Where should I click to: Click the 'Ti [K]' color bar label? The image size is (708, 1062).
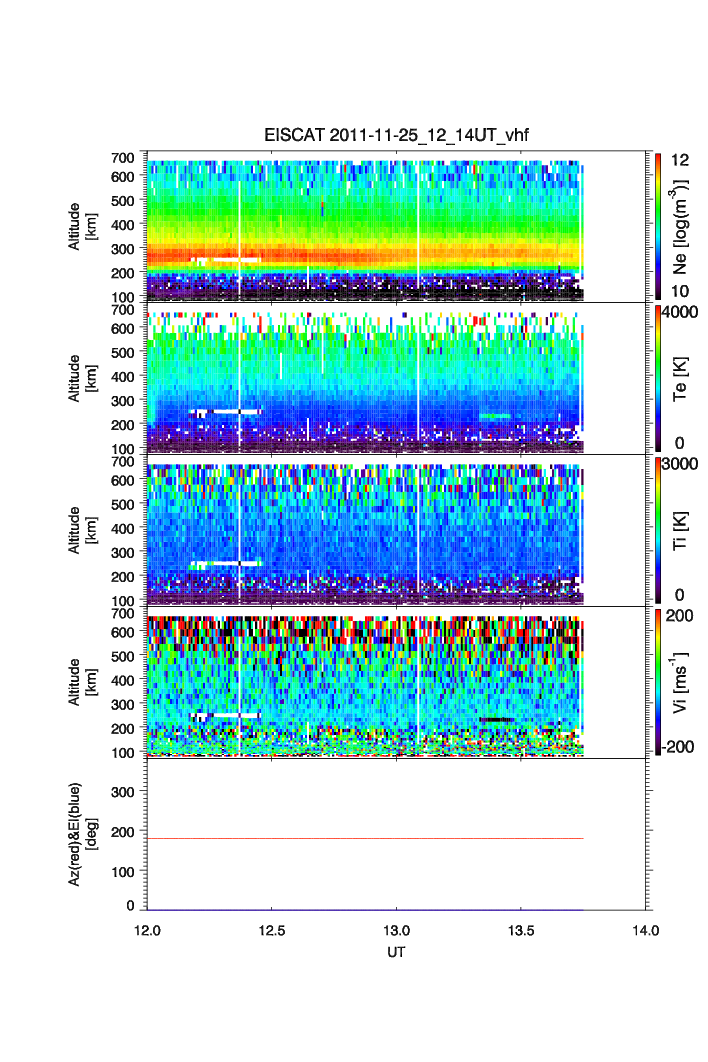680,530
